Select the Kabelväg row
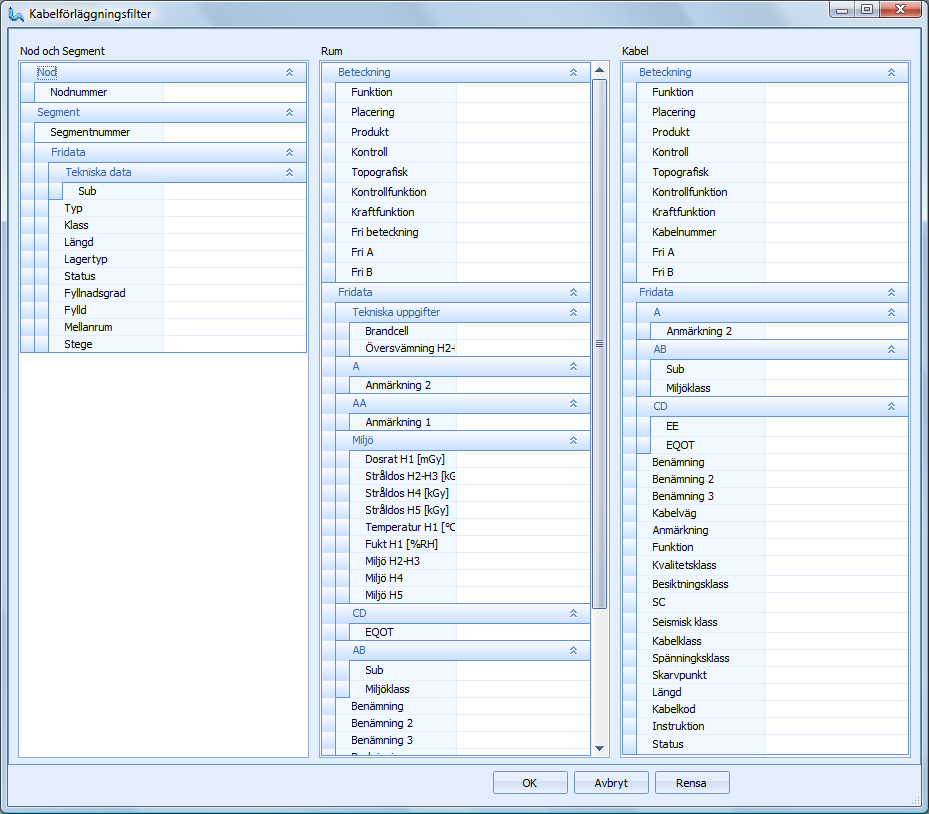The width and height of the screenshot is (929, 814). tap(773, 513)
